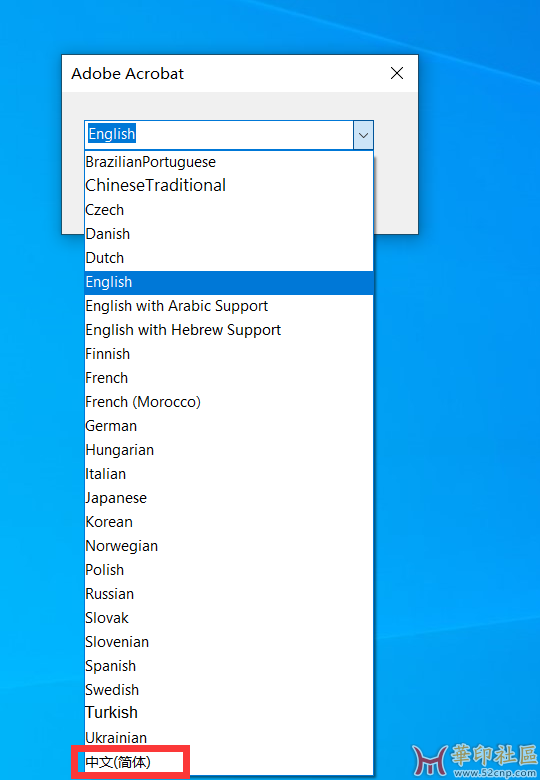Choose Finnish from the list
This screenshot has width=540, height=780.
point(229,354)
